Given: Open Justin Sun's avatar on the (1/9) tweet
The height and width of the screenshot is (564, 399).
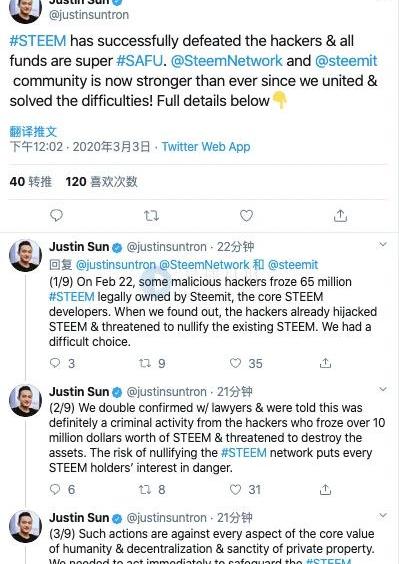Looking at the screenshot, I should point(25,255).
